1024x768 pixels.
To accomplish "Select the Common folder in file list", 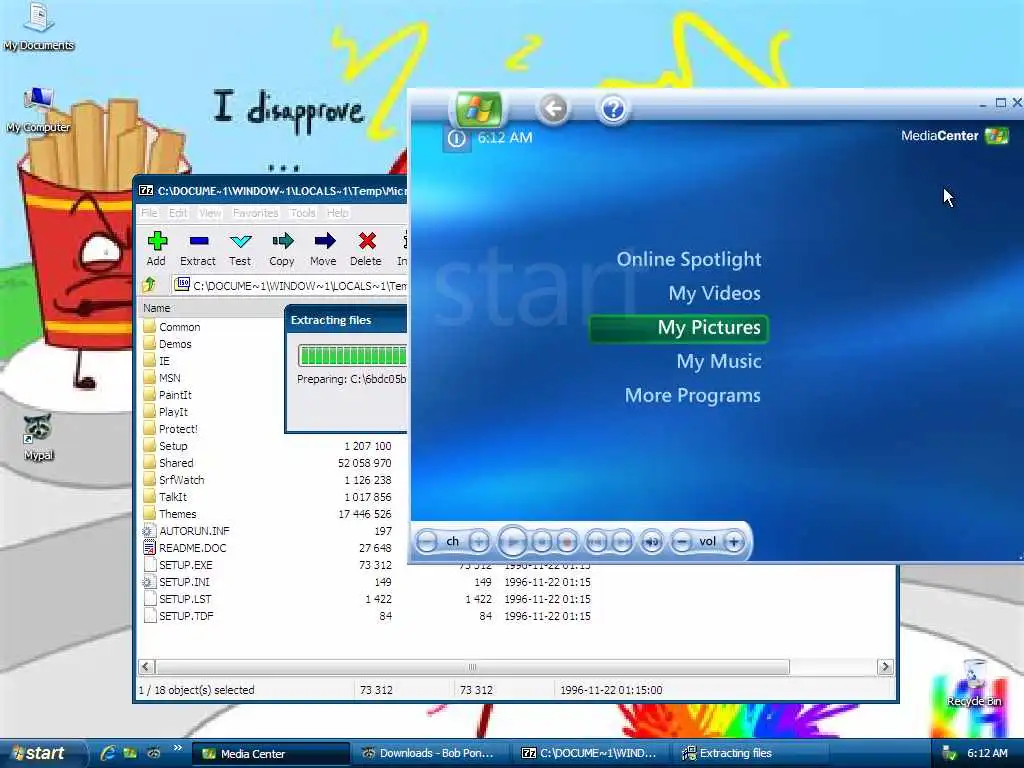I will (x=172, y=327).
